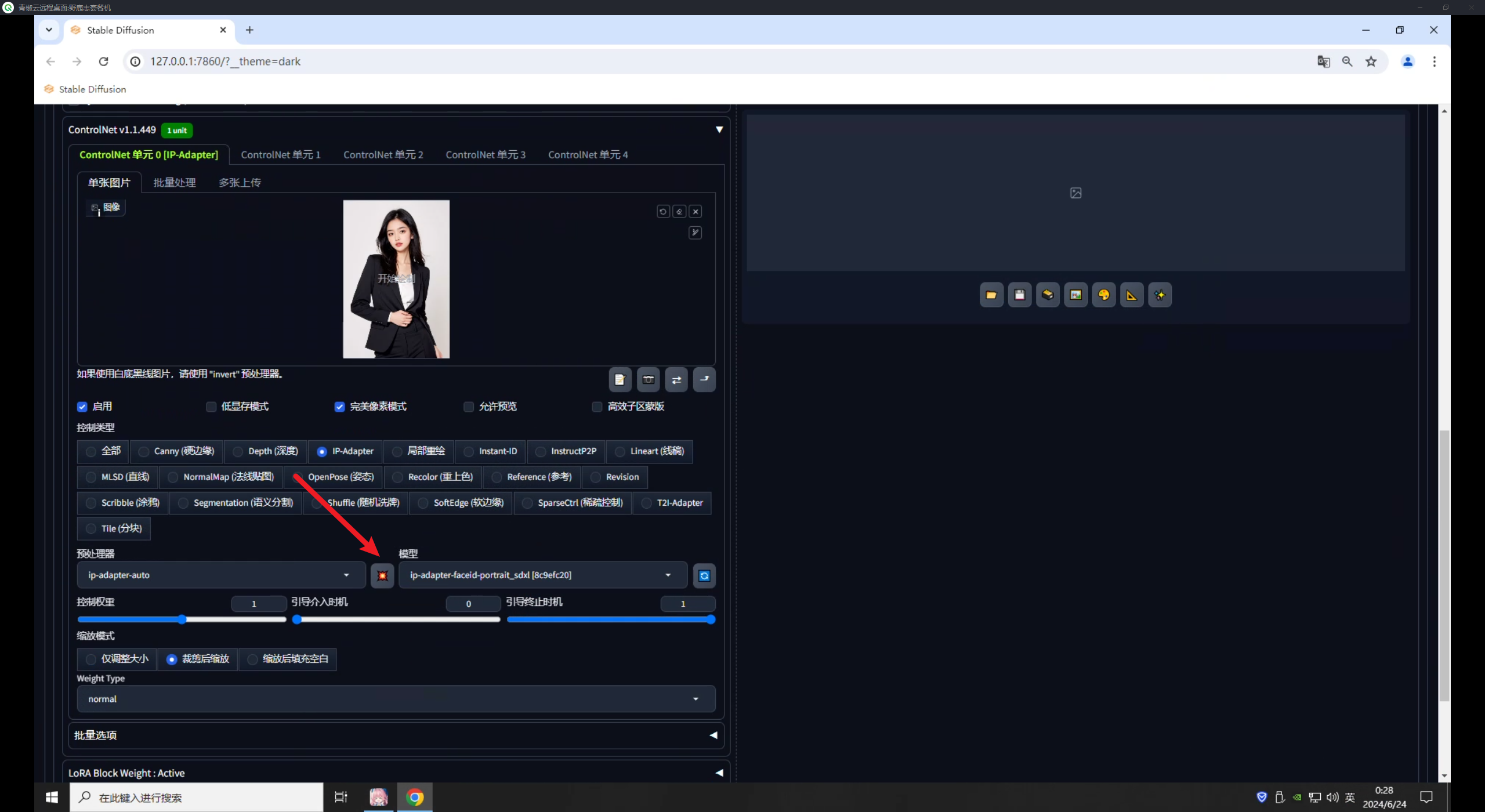1485x812 pixels.
Task: Select the 仅调整大小 resize mode
Action: [117, 659]
